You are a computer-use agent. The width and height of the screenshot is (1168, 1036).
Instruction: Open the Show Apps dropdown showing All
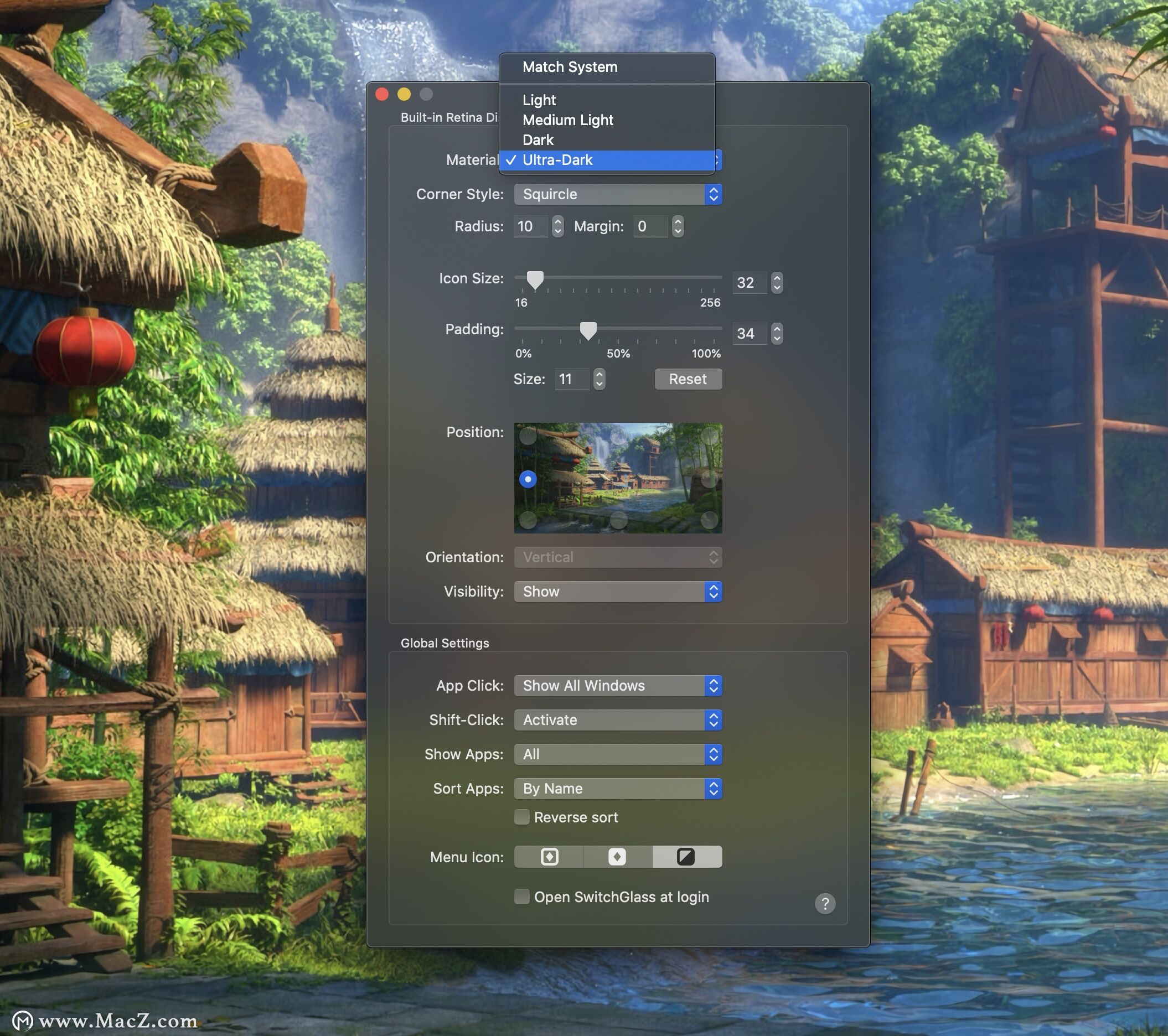[618, 754]
